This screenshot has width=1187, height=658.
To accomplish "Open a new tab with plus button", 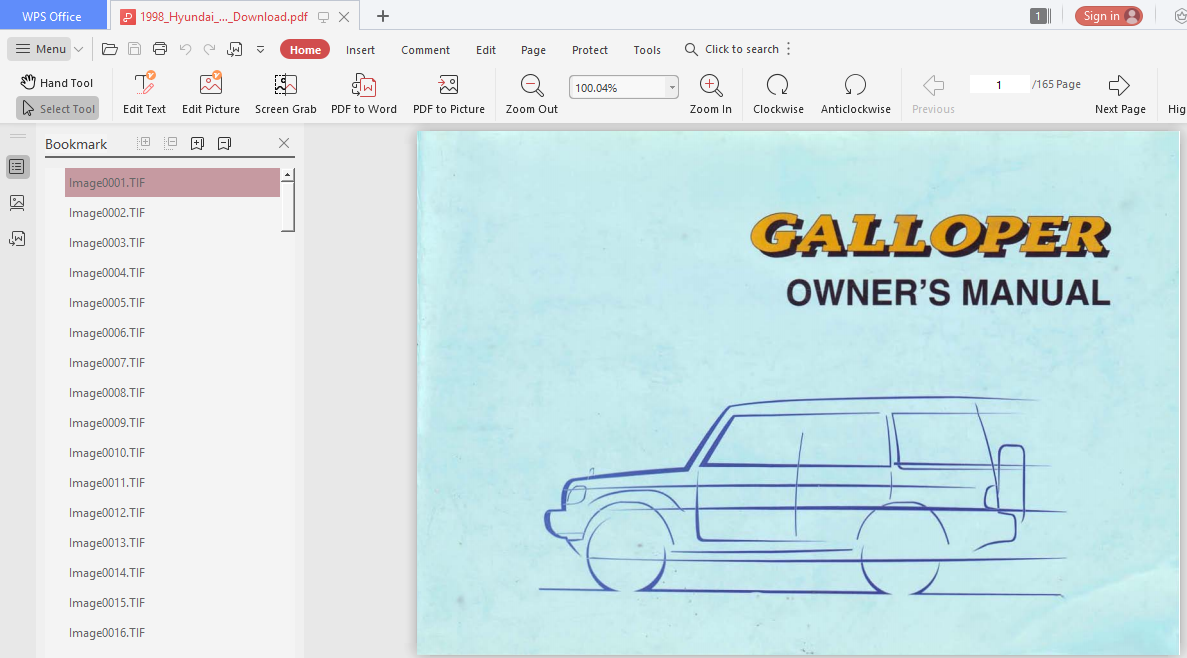I will (x=383, y=16).
